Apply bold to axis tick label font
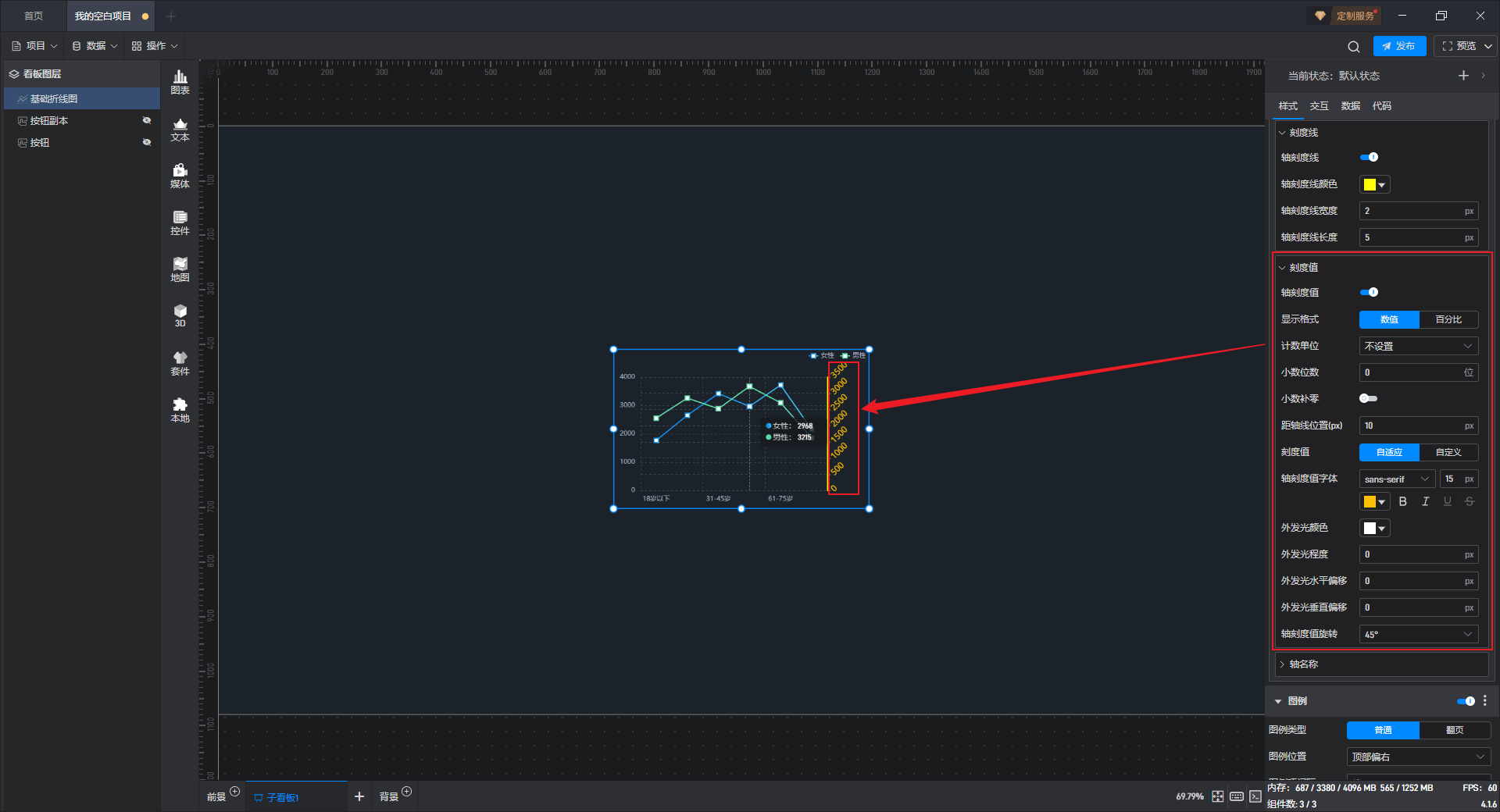Image resolution: width=1500 pixels, height=812 pixels. click(x=1403, y=501)
